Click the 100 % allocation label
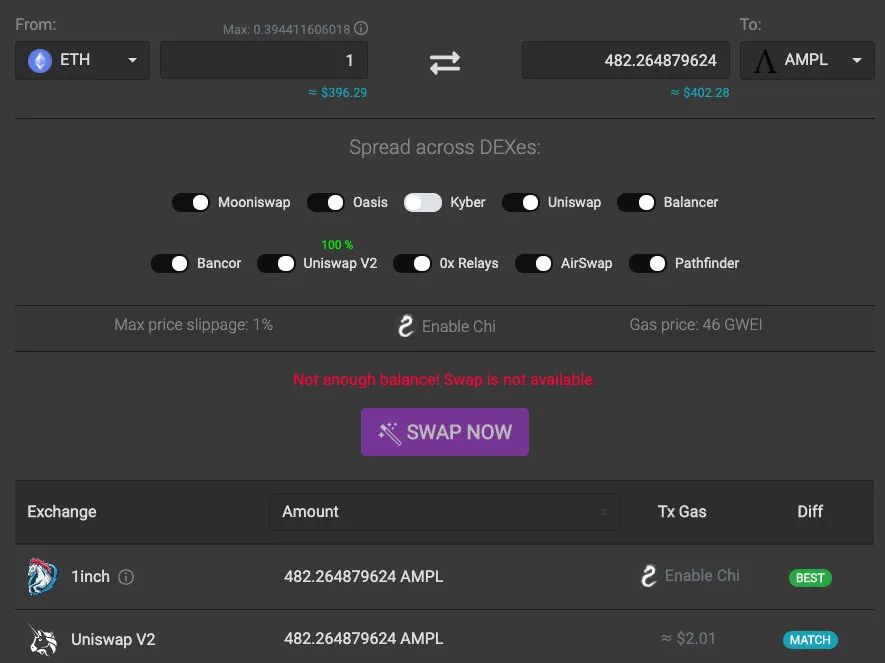 coord(337,245)
